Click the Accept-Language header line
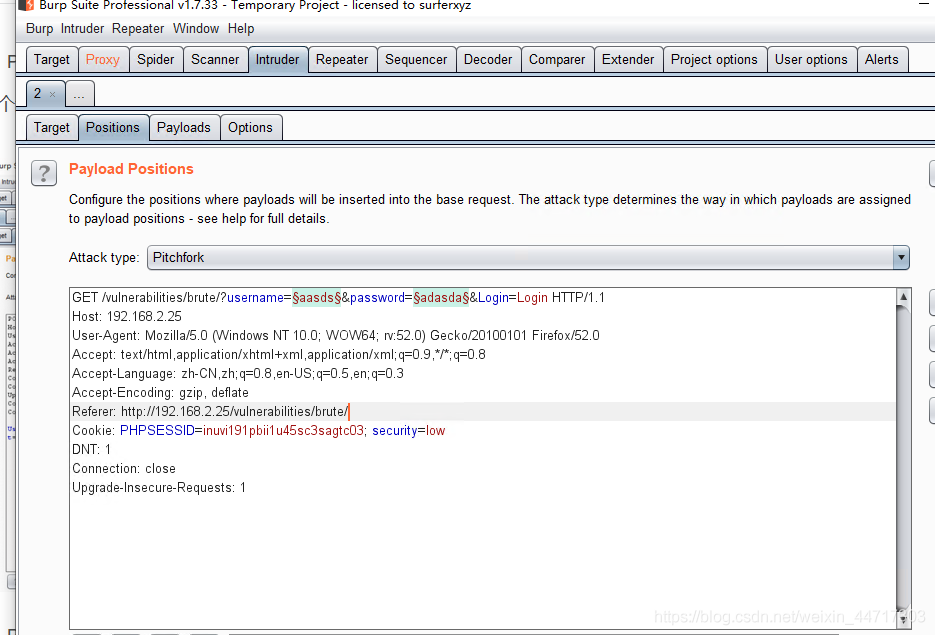The image size is (935, 635). tap(238, 374)
